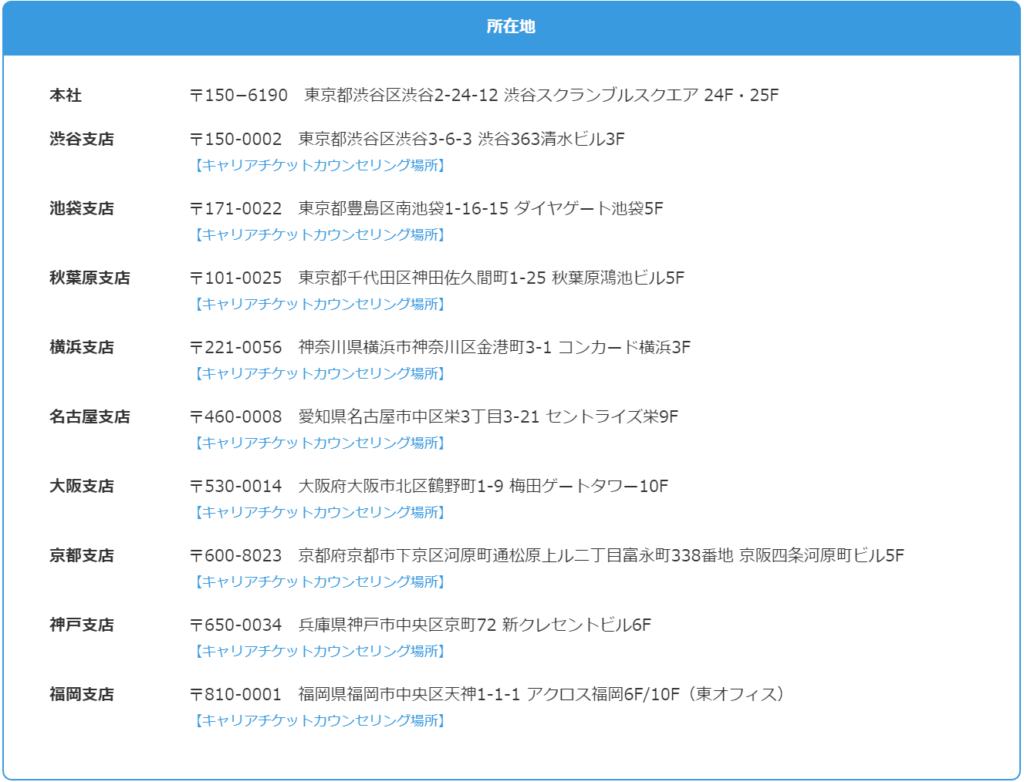This screenshot has width=1024, height=782.
Task: Click the 横浜支店 label
Action: pos(82,347)
